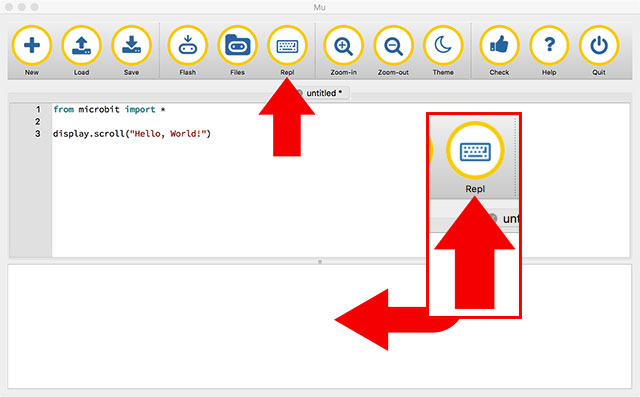Zoom out the editor text
Image resolution: width=640 pixels, height=397 pixels.
pyautogui.click(x=393, y=45)
